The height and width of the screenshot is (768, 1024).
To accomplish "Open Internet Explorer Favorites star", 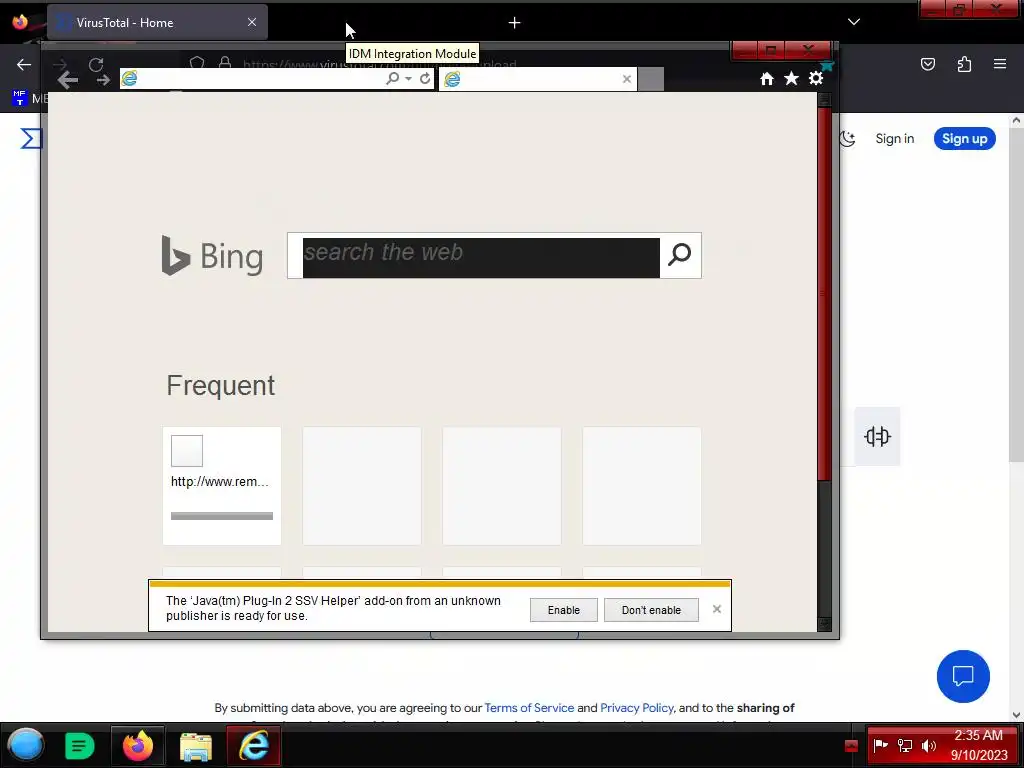I will (x=792, y=79).
